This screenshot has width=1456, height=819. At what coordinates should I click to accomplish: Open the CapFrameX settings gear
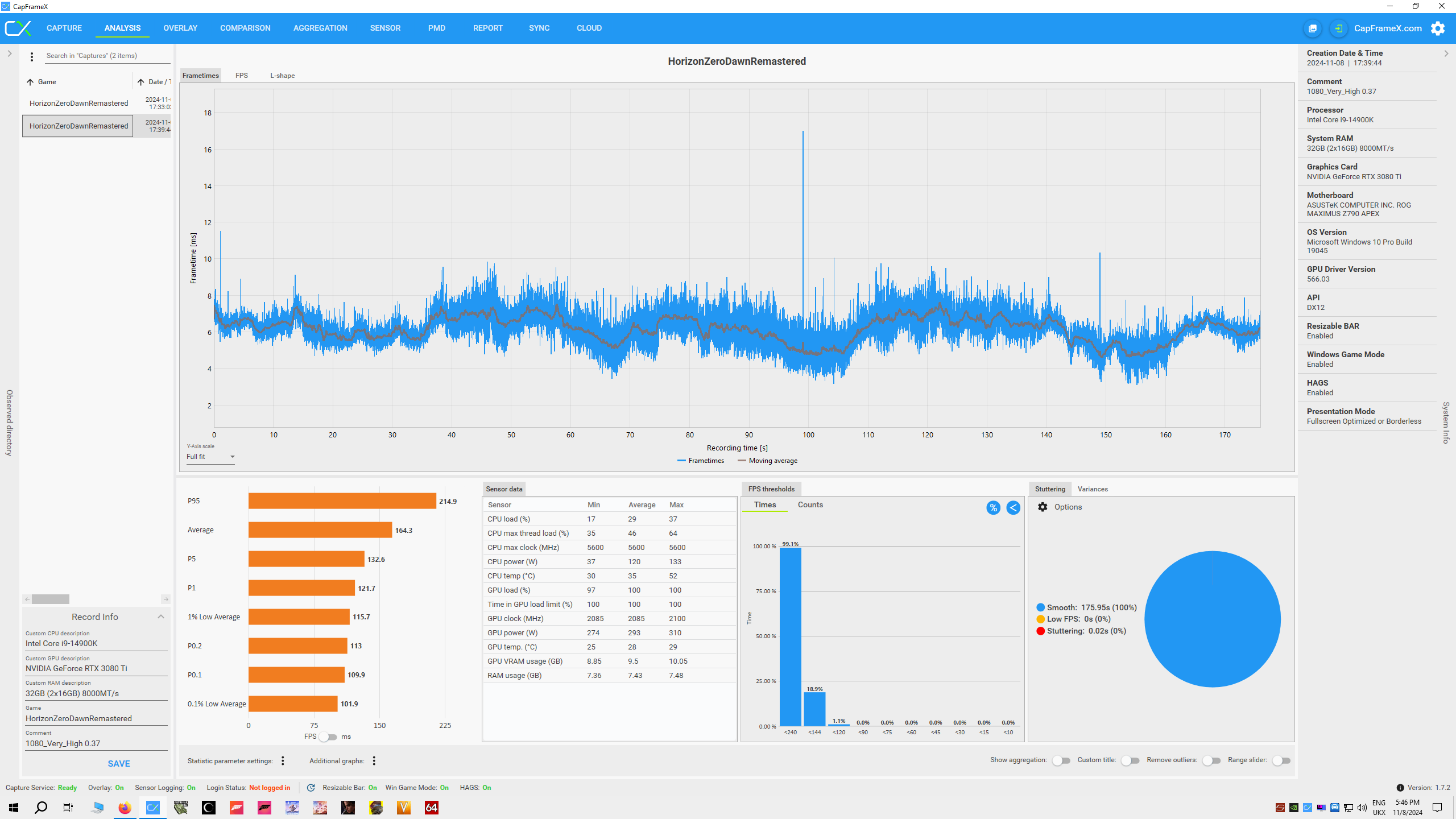point(1438,28)
